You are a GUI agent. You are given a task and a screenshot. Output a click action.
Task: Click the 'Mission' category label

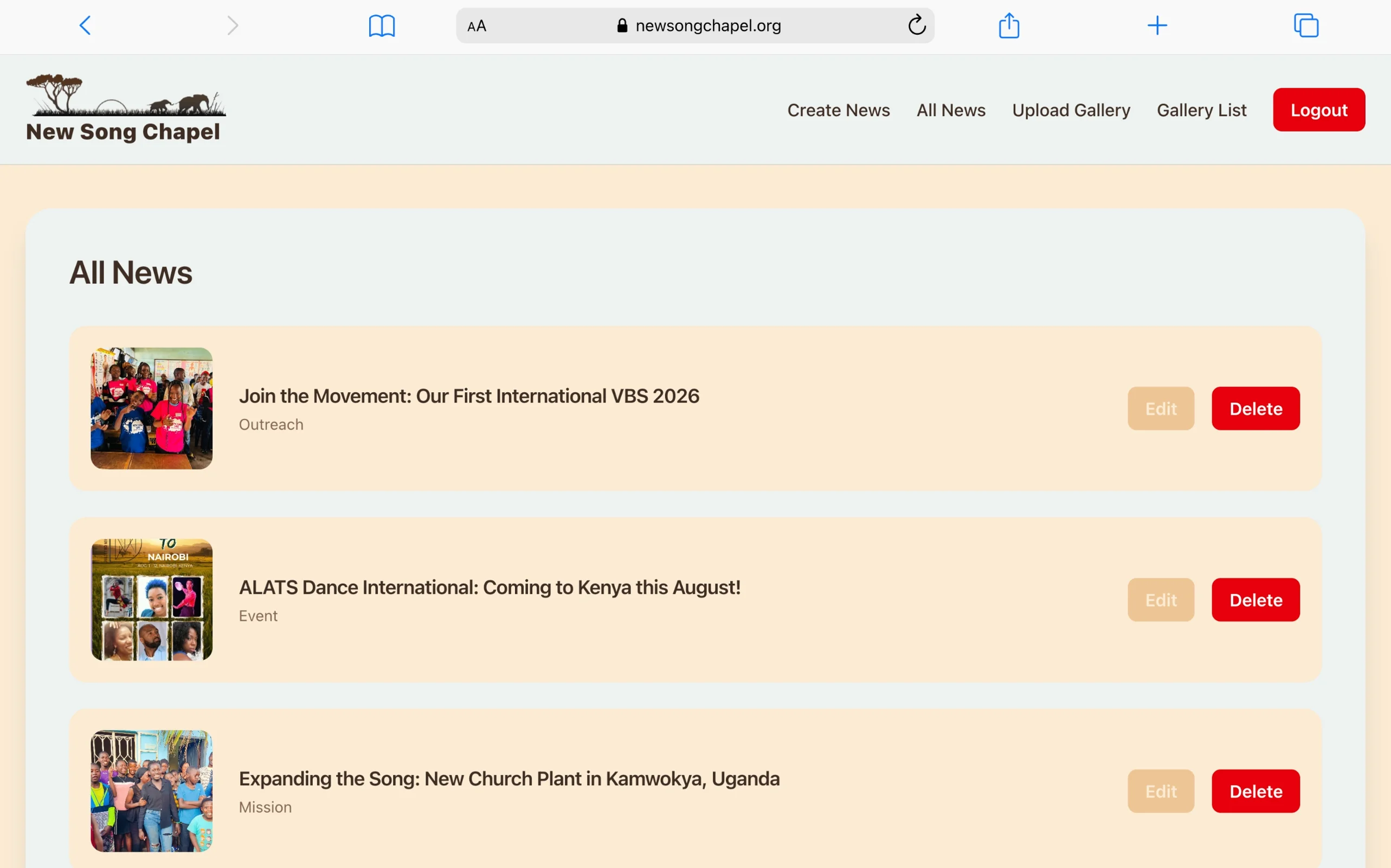tap(265, 807)
